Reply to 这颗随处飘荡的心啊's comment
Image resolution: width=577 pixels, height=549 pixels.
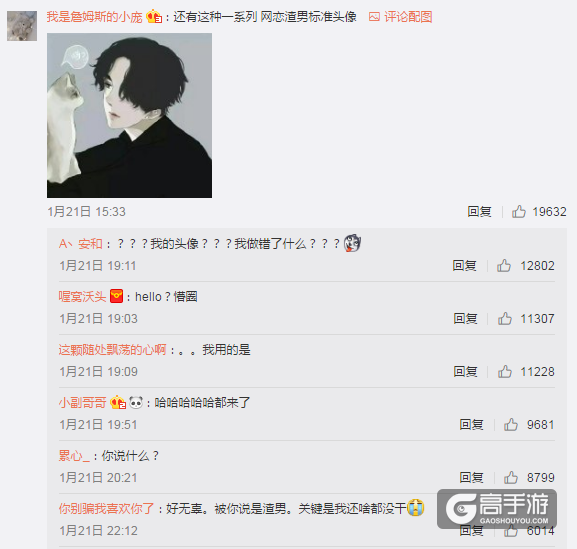point(465,372)
